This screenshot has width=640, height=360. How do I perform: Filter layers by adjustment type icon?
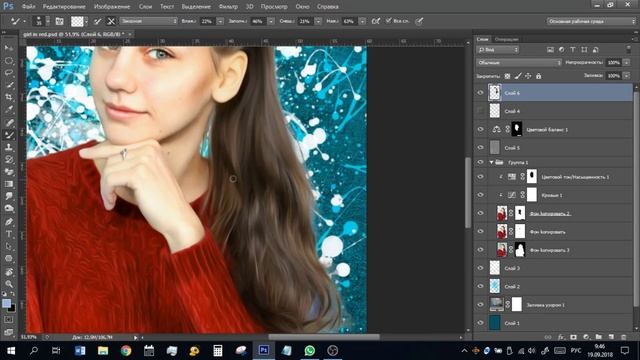point(562,49)
